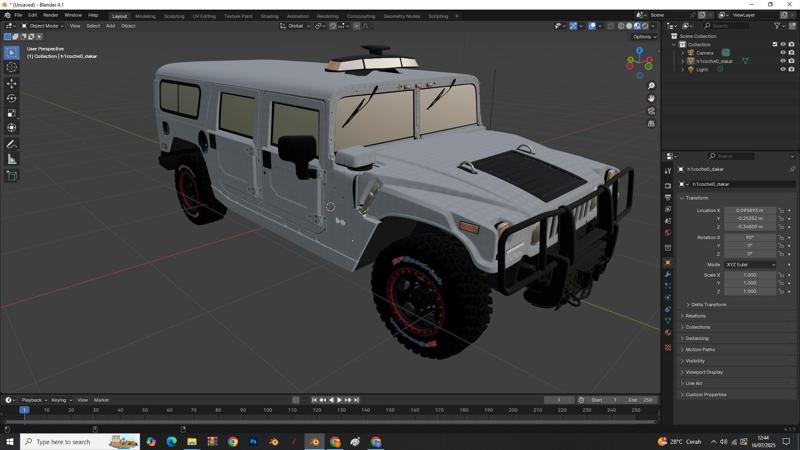Open the Texture properties tab
Screen dimensions: 800x450
click(668, 347)
